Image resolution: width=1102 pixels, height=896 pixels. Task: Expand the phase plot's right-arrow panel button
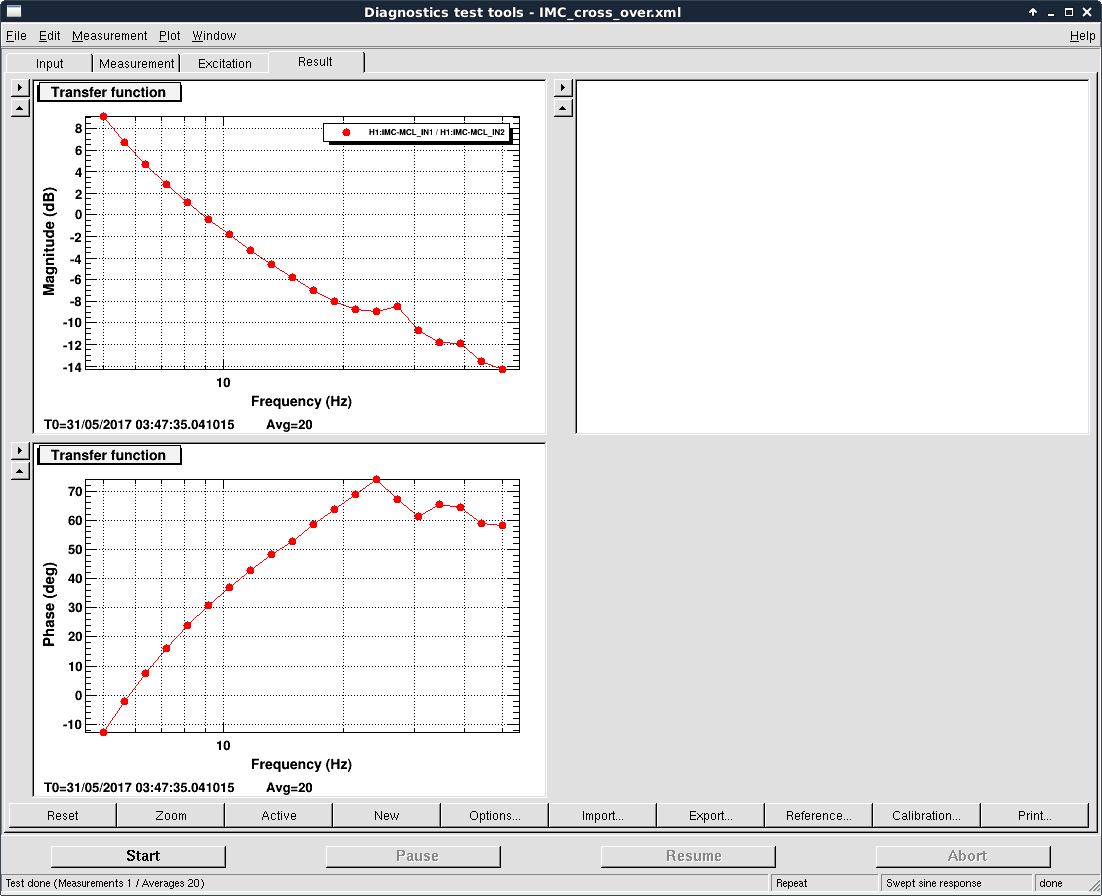tap(20, 450)
